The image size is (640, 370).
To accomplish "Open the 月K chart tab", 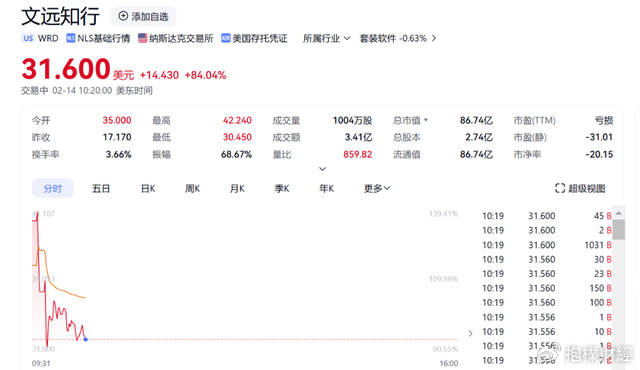I will [x=237, y=188].
